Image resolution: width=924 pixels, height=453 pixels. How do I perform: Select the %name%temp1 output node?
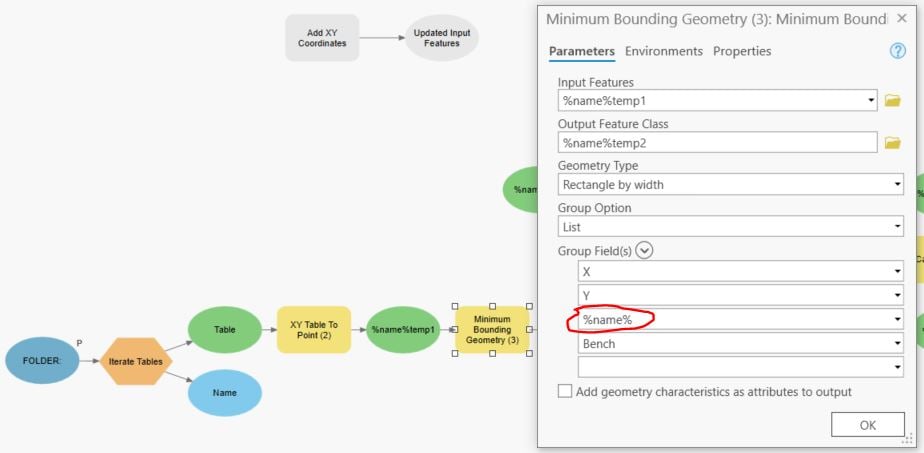point(403,330)
